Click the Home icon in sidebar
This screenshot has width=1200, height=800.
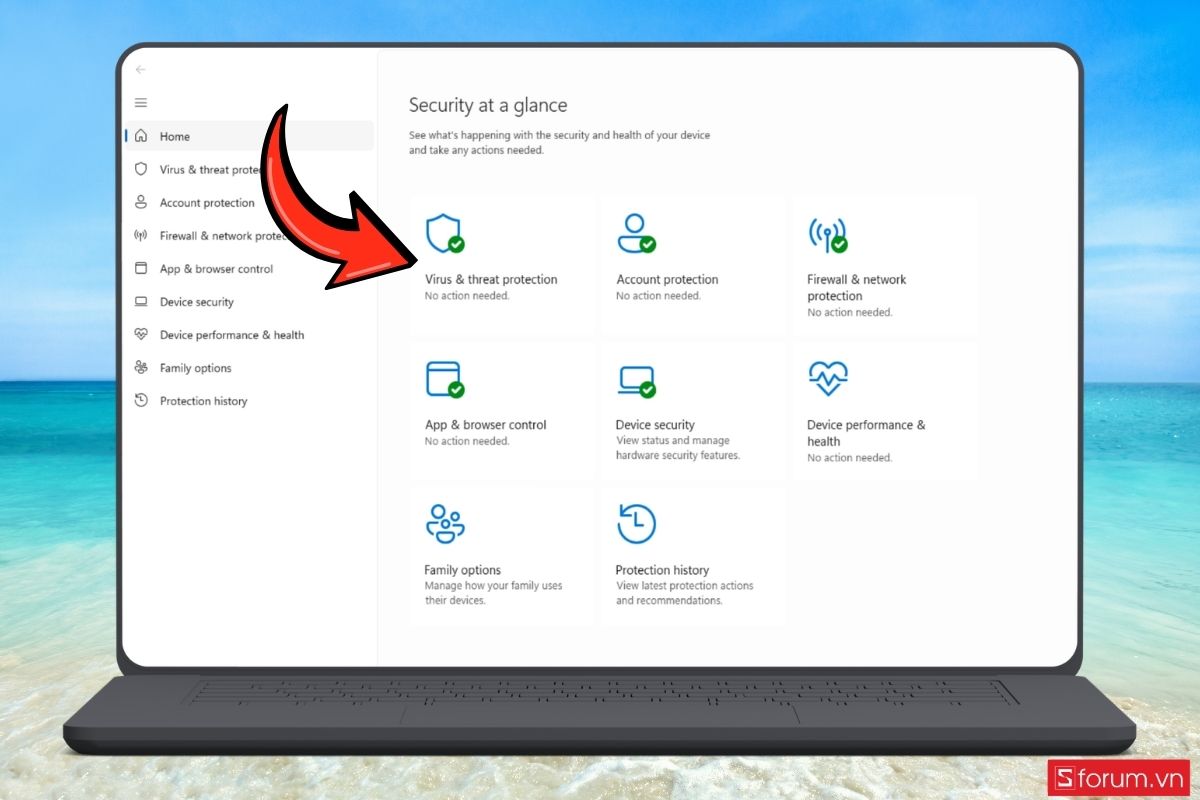click(x=141, y=136)
